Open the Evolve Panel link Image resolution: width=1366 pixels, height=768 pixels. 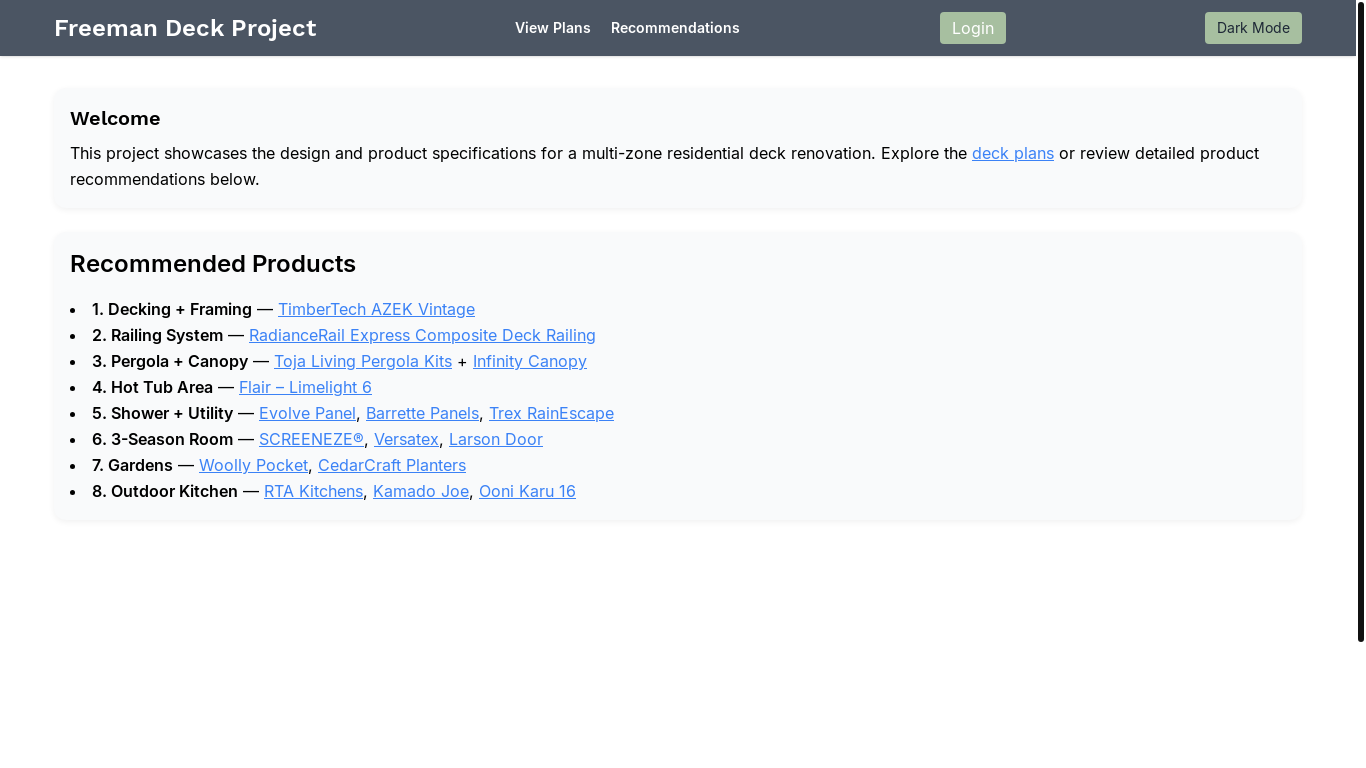coord(307,413)
